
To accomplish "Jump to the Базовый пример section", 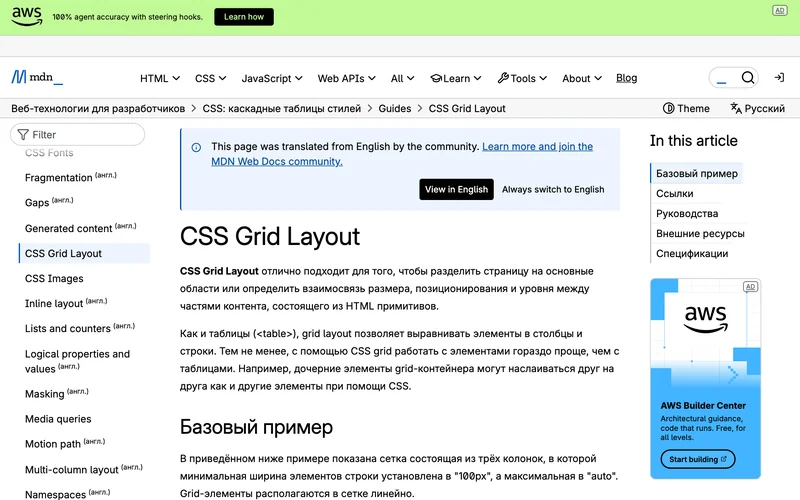I will coord(696,173).
